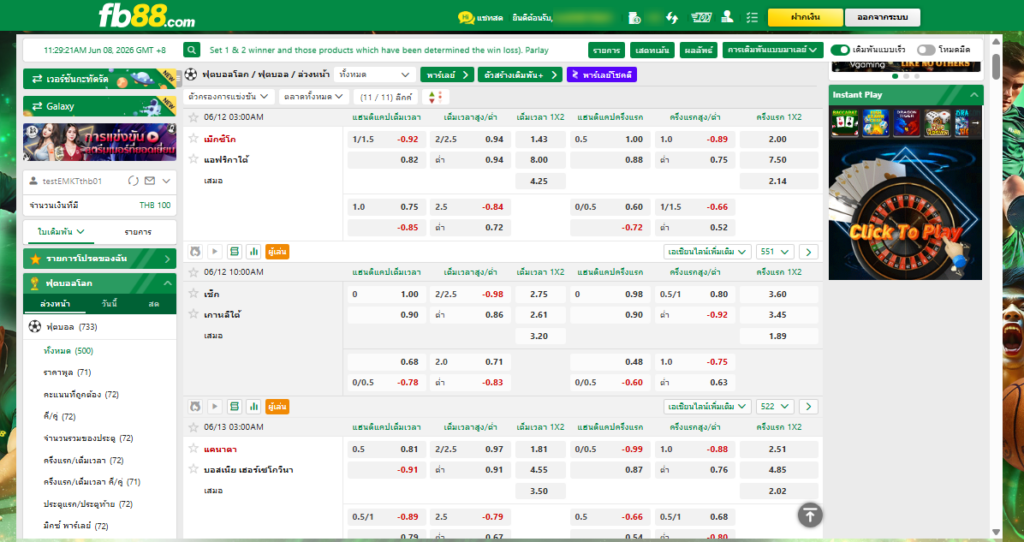The width and height of the screenshot is (1024, 542).
Task: Click the green รายการ button in top bar
Action: point(607,50)
